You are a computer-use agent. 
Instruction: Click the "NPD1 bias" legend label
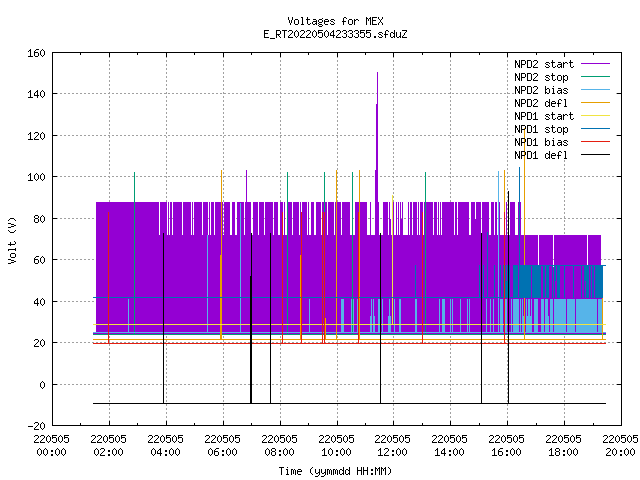541,142
